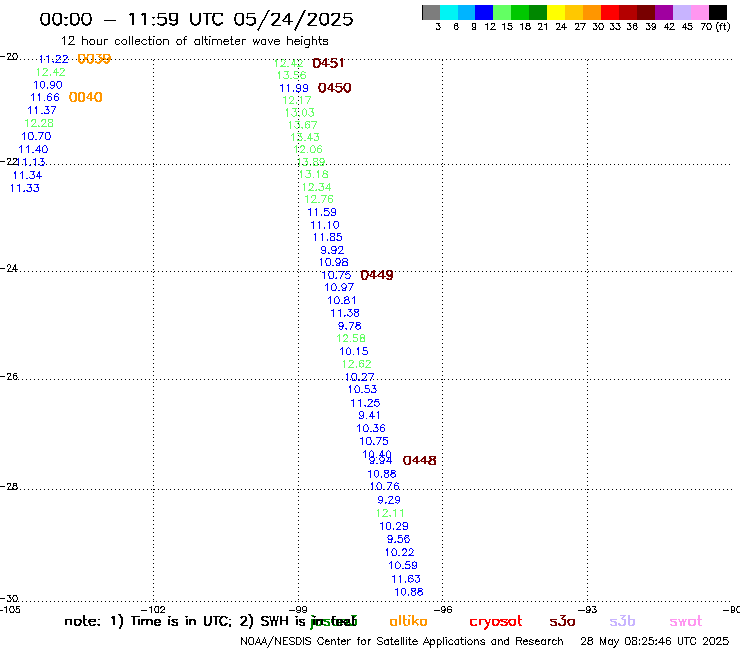This screenshot has height=650, width=740.
Task: Click the green 12.17 wave height value
Action: 297,100
